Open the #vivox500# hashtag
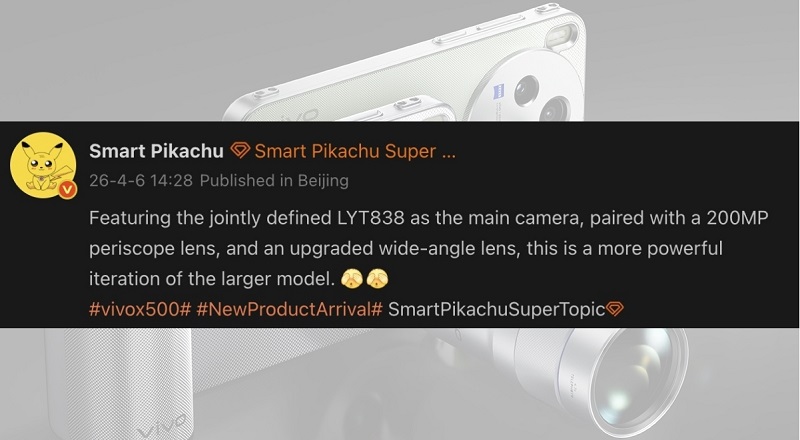 click(x=140, y=309)
